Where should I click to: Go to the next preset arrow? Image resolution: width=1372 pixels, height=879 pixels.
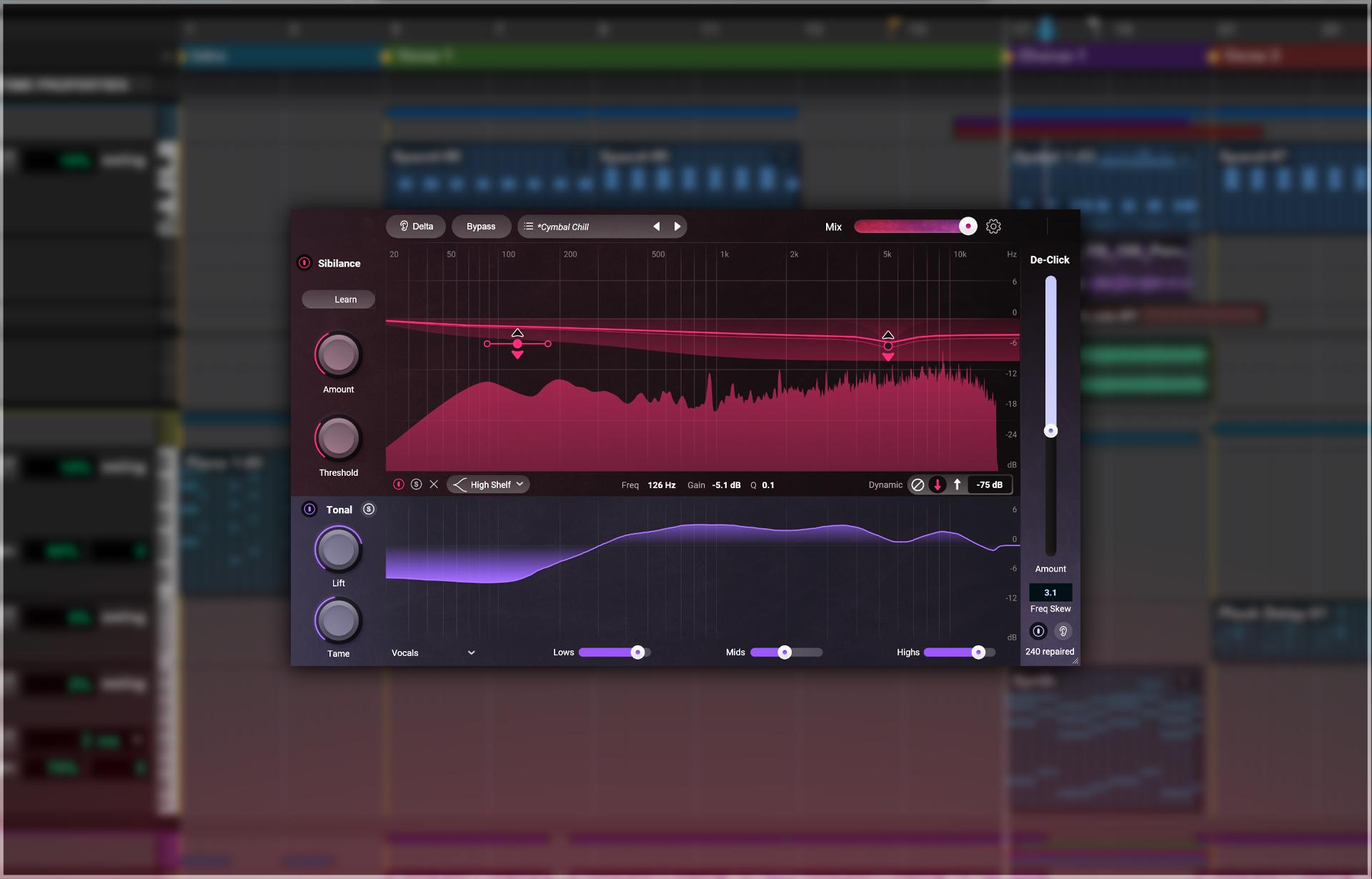677,227
